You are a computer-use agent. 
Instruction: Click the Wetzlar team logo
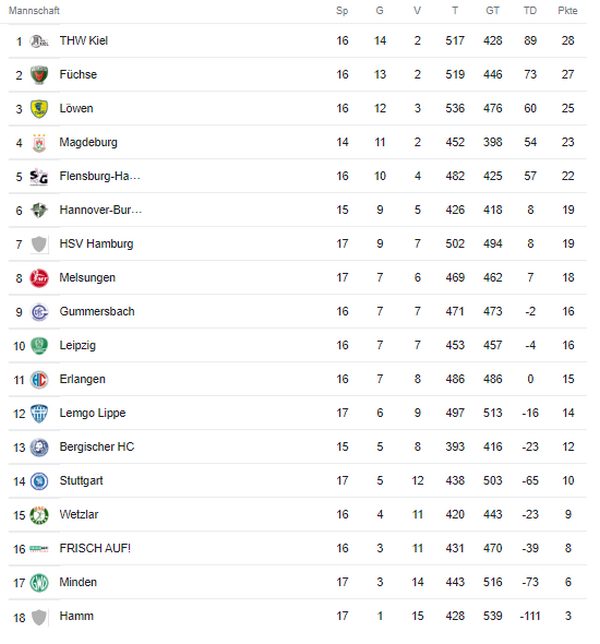coord(39,515)
